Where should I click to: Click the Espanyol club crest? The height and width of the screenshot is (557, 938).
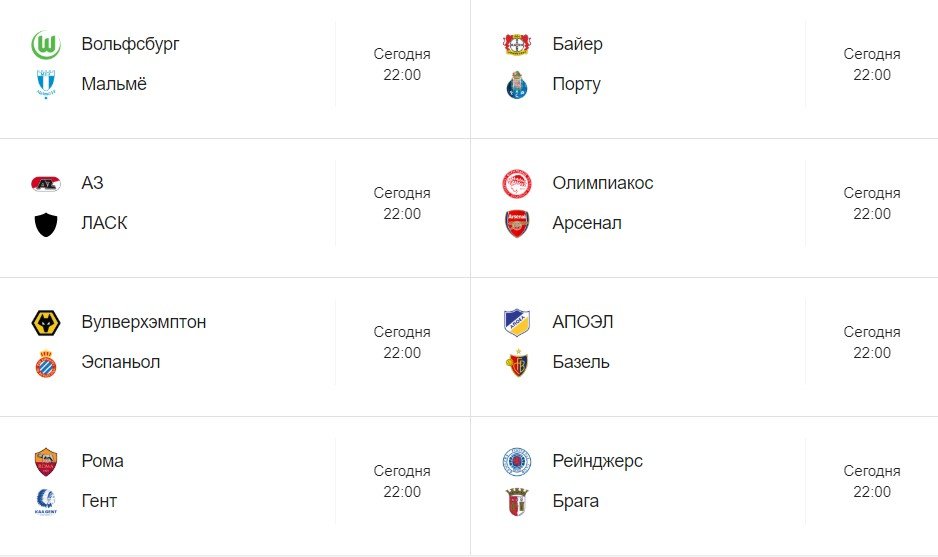point(46,363)
